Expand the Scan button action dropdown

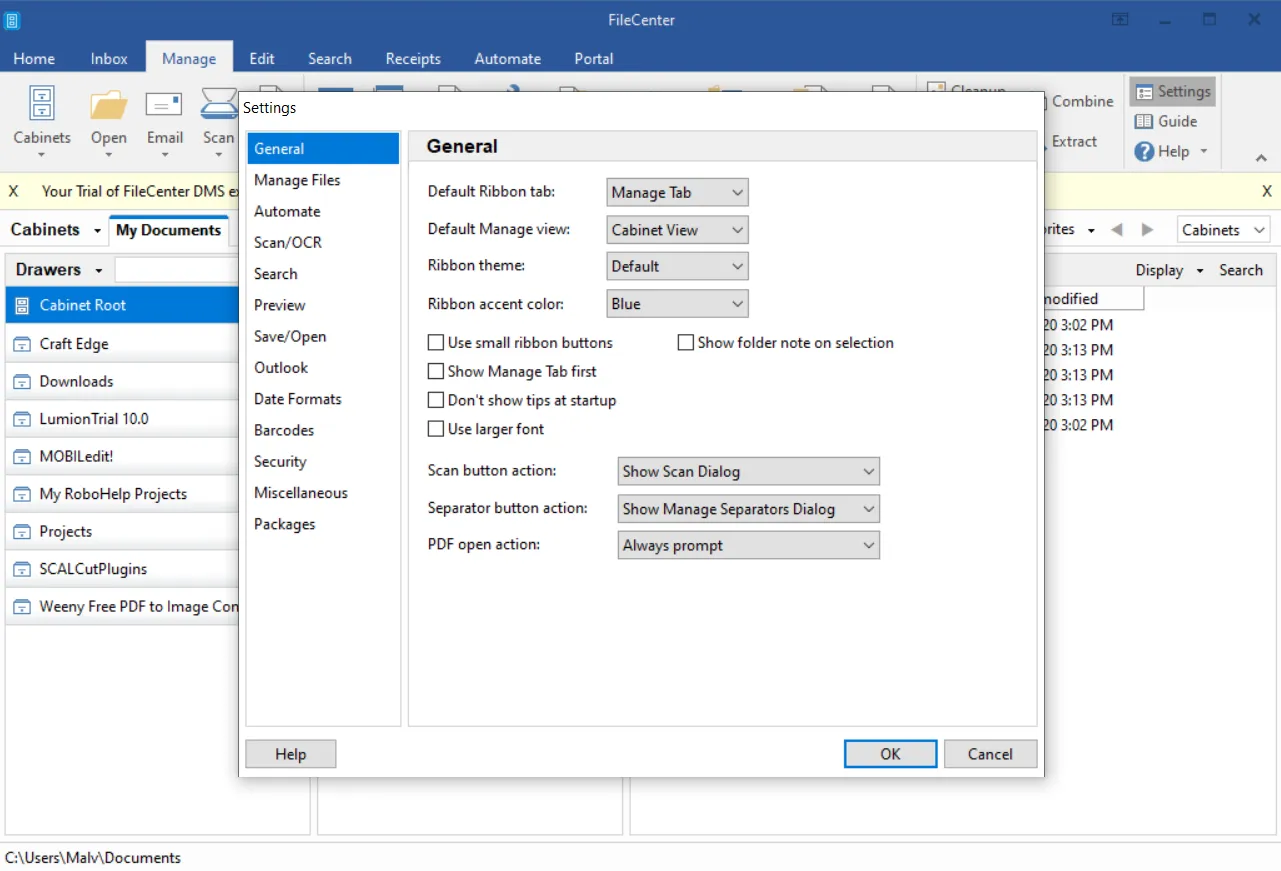pos(748,472)
